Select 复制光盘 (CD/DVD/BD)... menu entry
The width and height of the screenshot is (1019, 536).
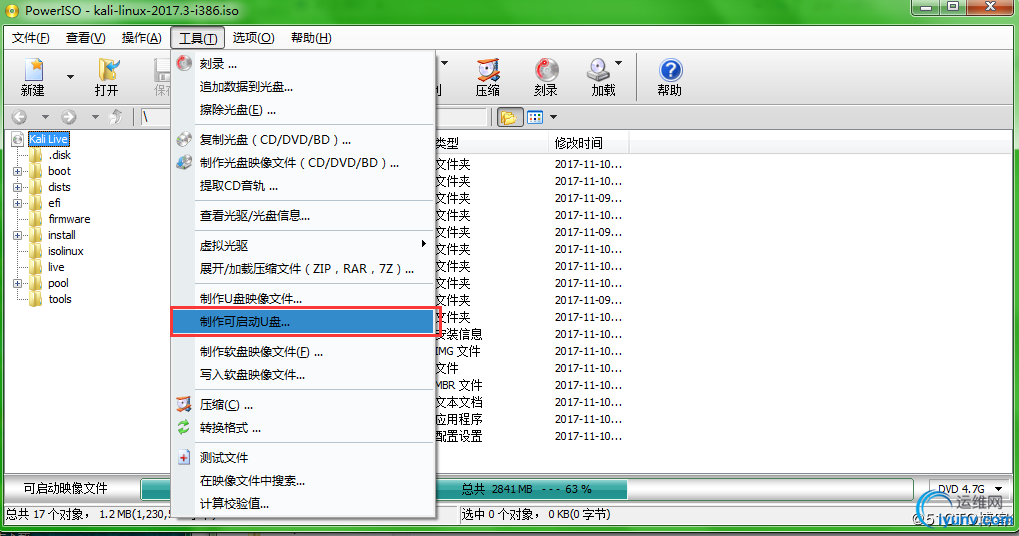point(303,140)
